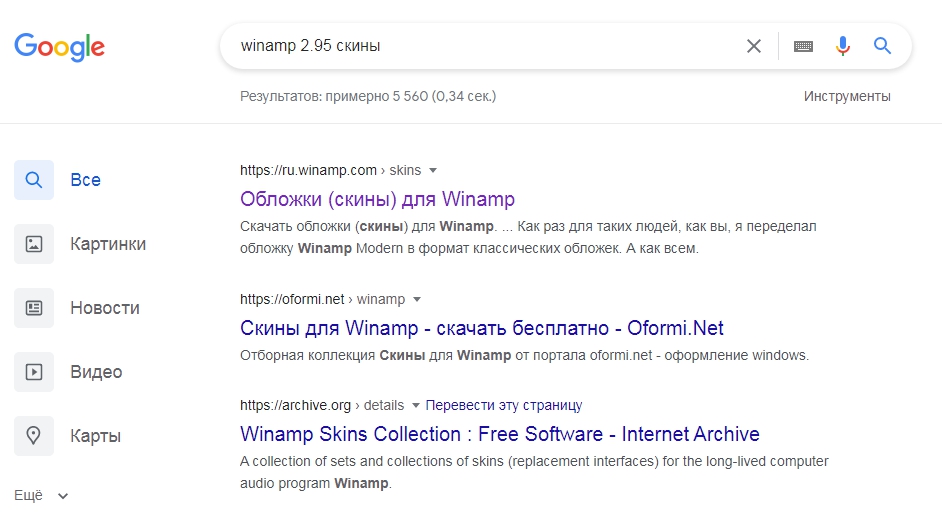Switch to Картинки results
Viewport: 942px width, 522px height.
pos(108,244)
